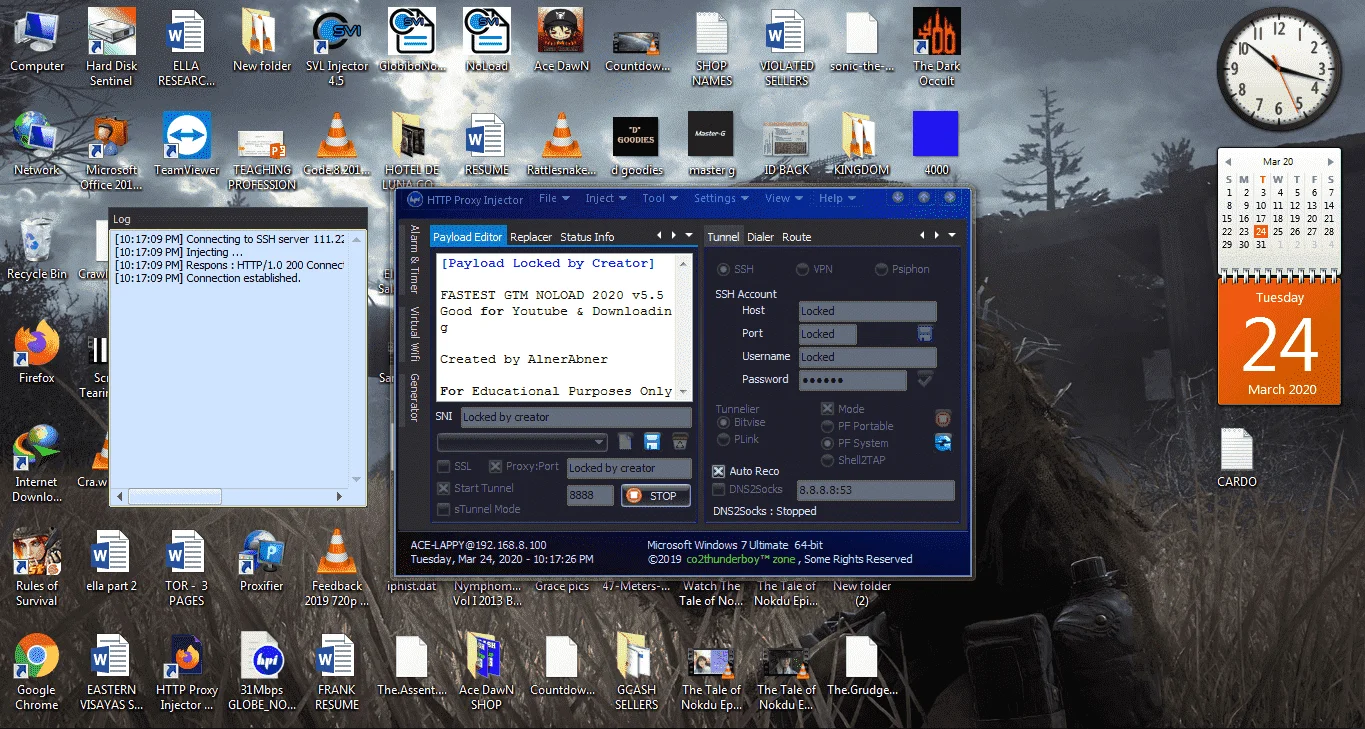Go to next month in calendar gadget

[x=1330, y=161]
